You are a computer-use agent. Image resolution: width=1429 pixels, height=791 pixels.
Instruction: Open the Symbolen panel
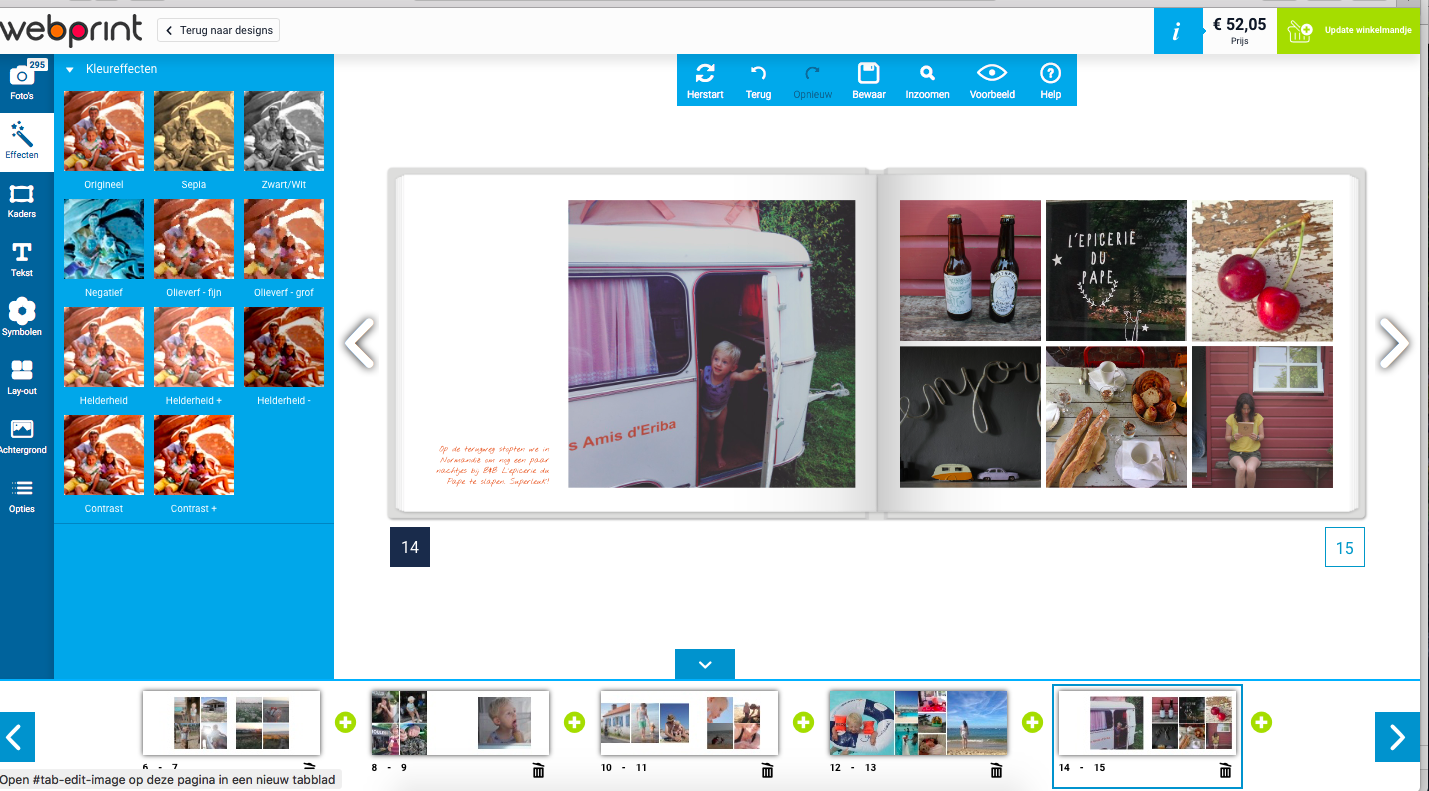22,318
